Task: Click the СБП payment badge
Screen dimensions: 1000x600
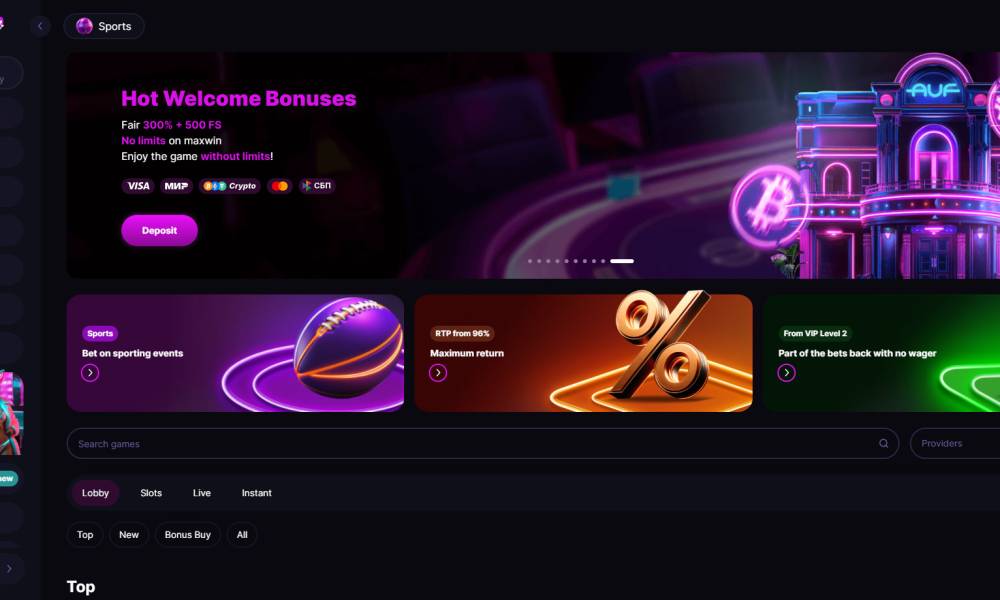Action: coord(317,186)
